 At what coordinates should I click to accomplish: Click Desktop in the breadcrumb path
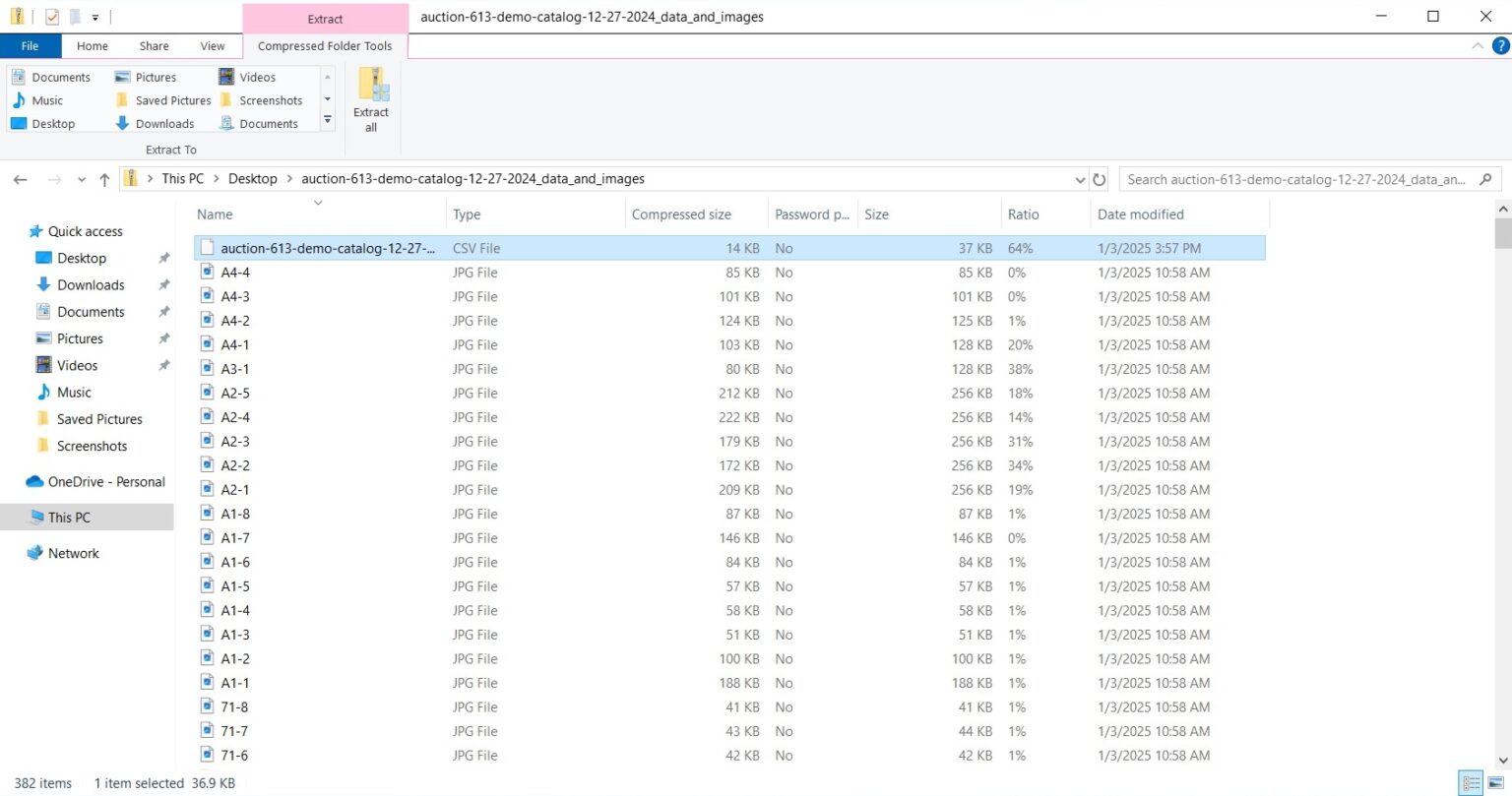[253, 179]
